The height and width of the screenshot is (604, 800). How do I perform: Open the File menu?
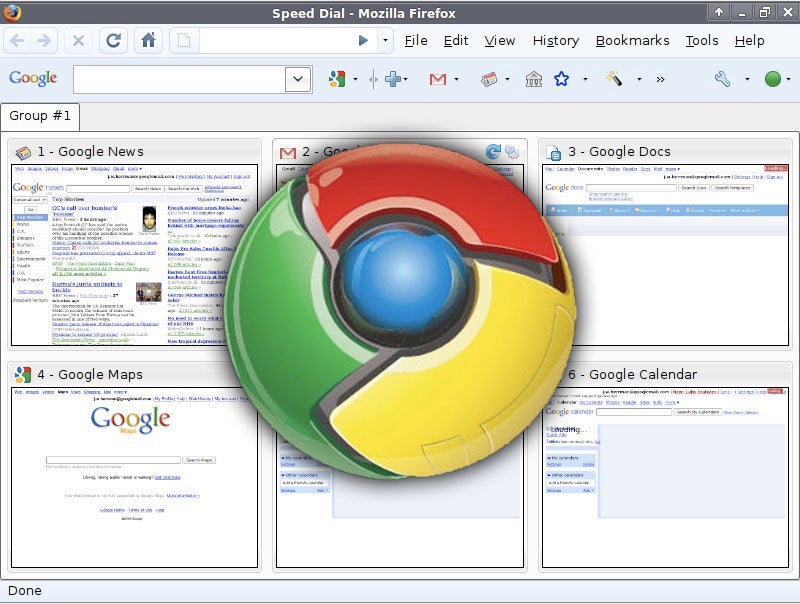416,40
